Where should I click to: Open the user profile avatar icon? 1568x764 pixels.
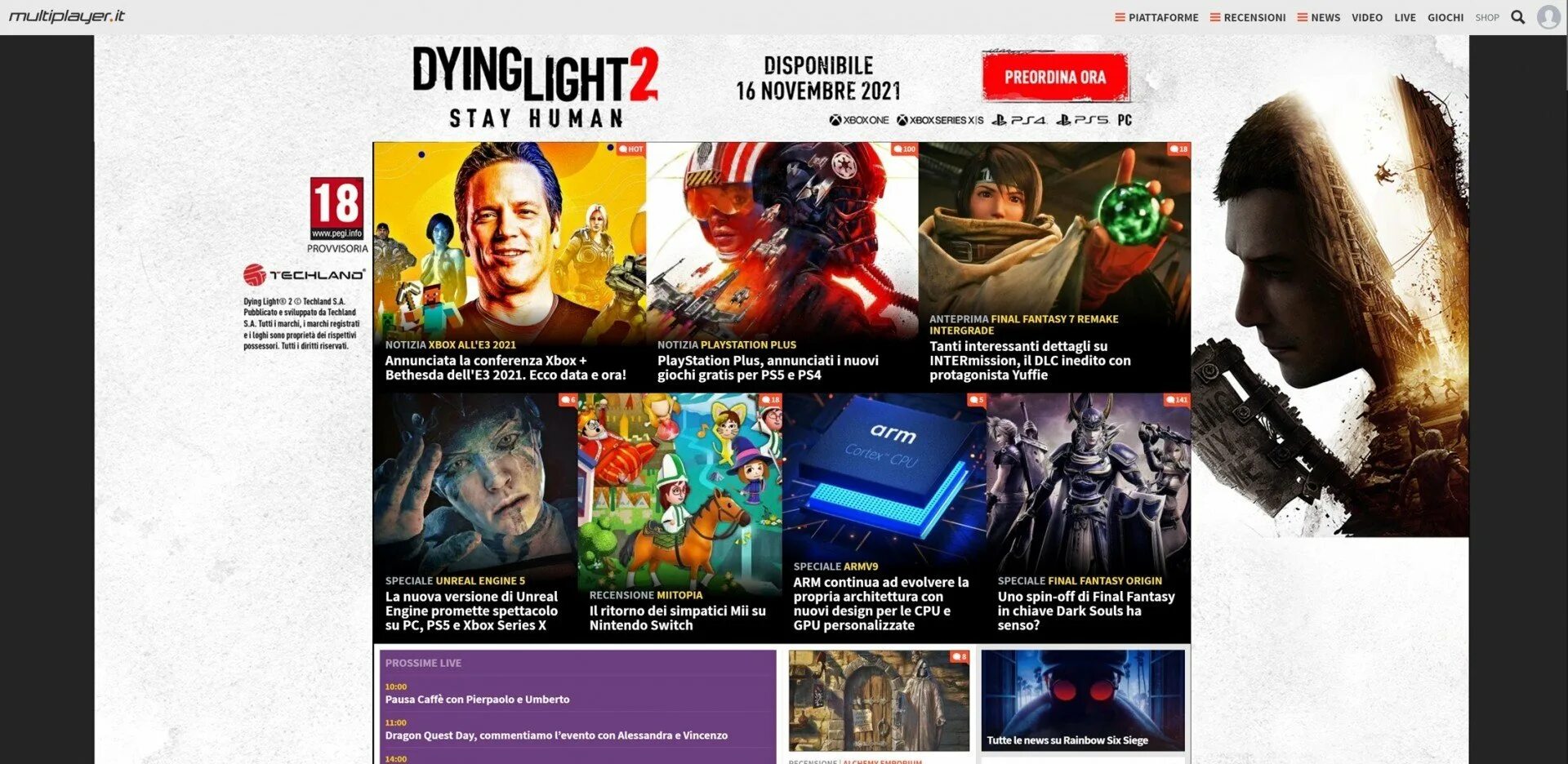pyautogui.click(x=1548, y=17)
